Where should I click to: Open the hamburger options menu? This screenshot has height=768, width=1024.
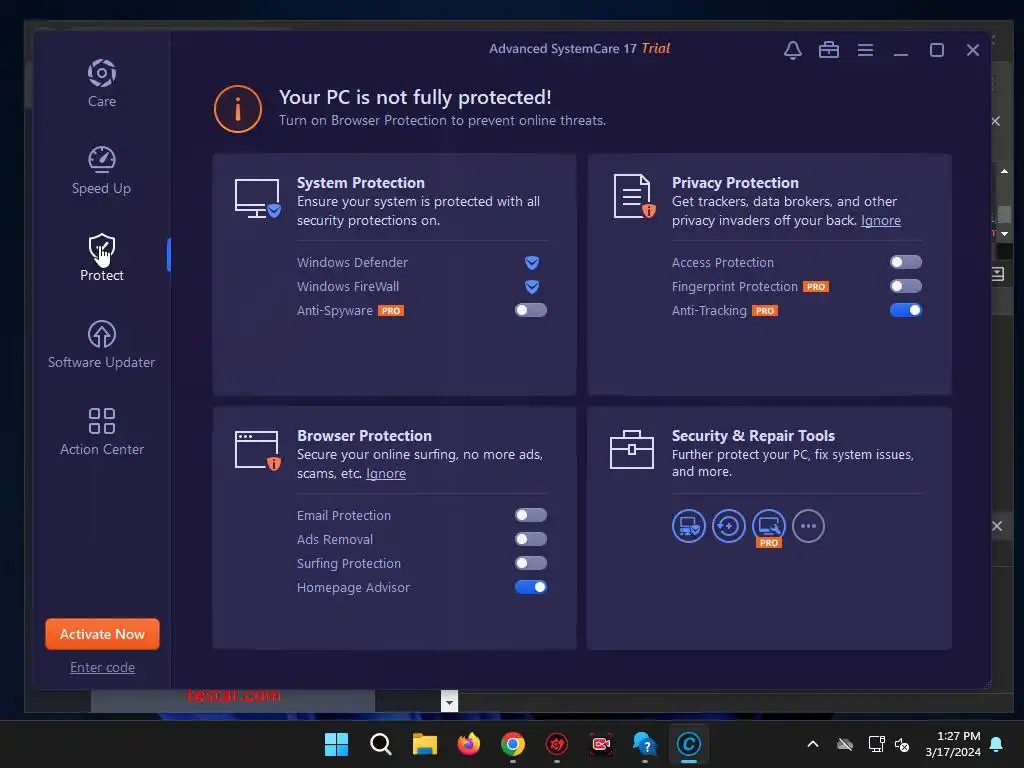[865, 50]
